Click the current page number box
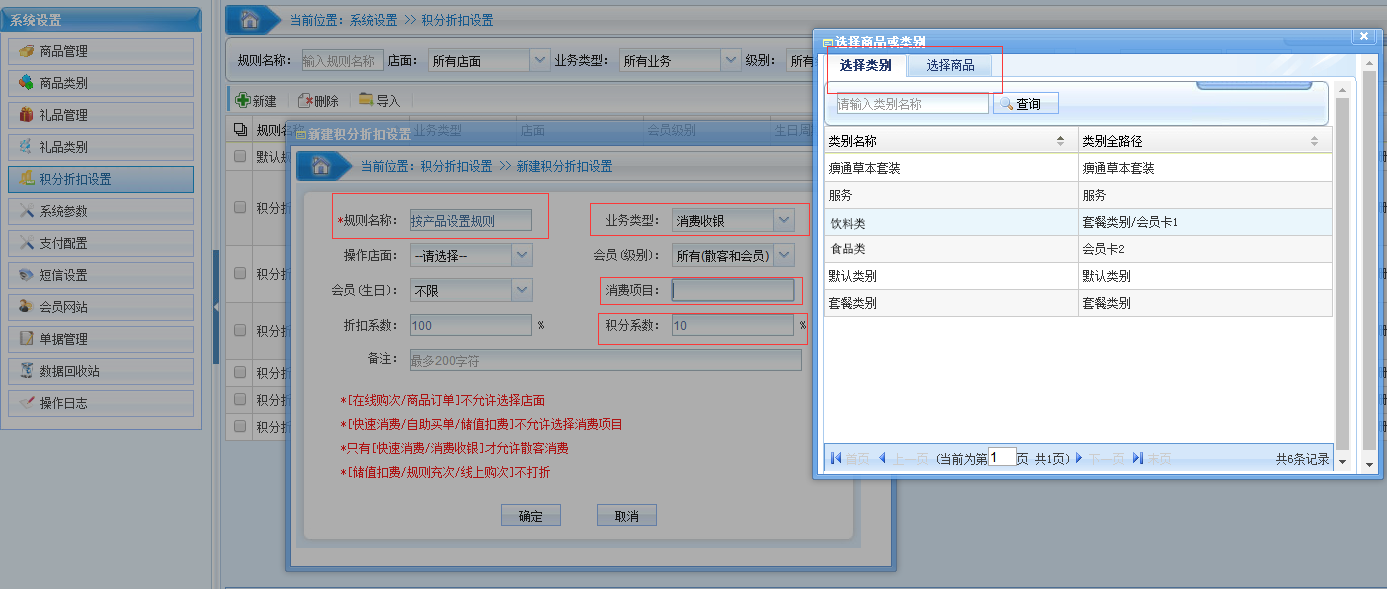 [x=1002, y=457]
